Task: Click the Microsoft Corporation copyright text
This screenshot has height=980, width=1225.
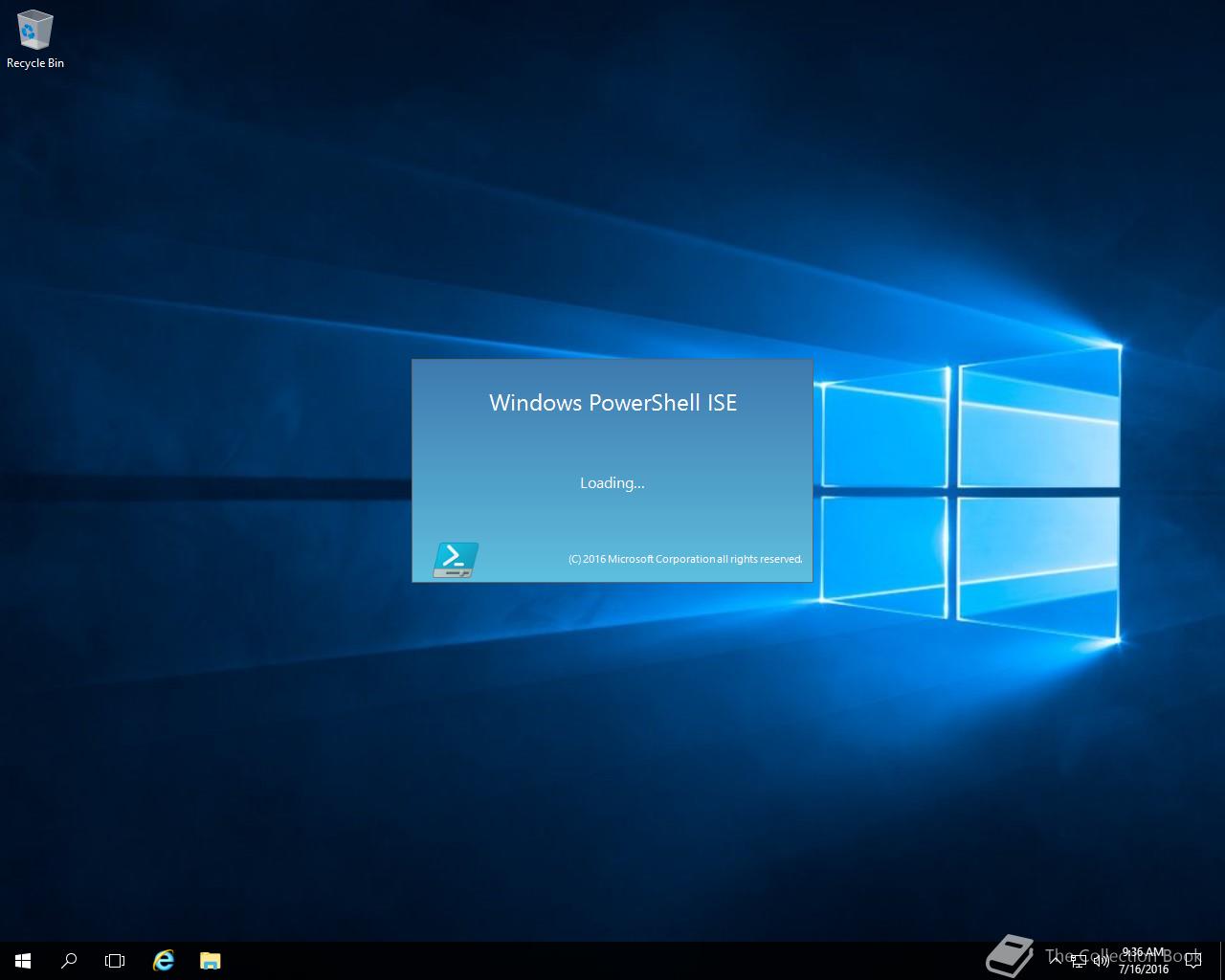Action: tap(685, 559)
